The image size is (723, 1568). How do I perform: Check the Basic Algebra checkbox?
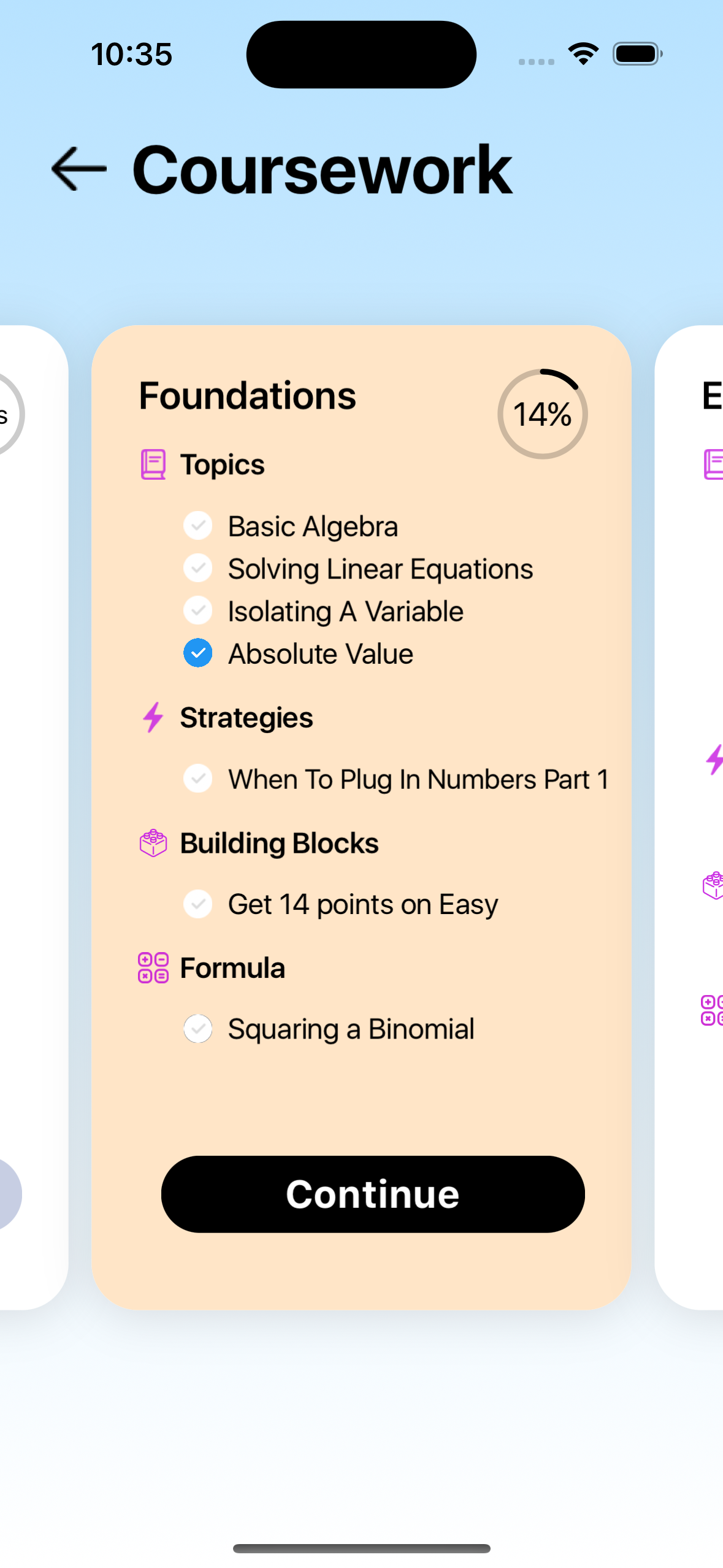(198, 526)
